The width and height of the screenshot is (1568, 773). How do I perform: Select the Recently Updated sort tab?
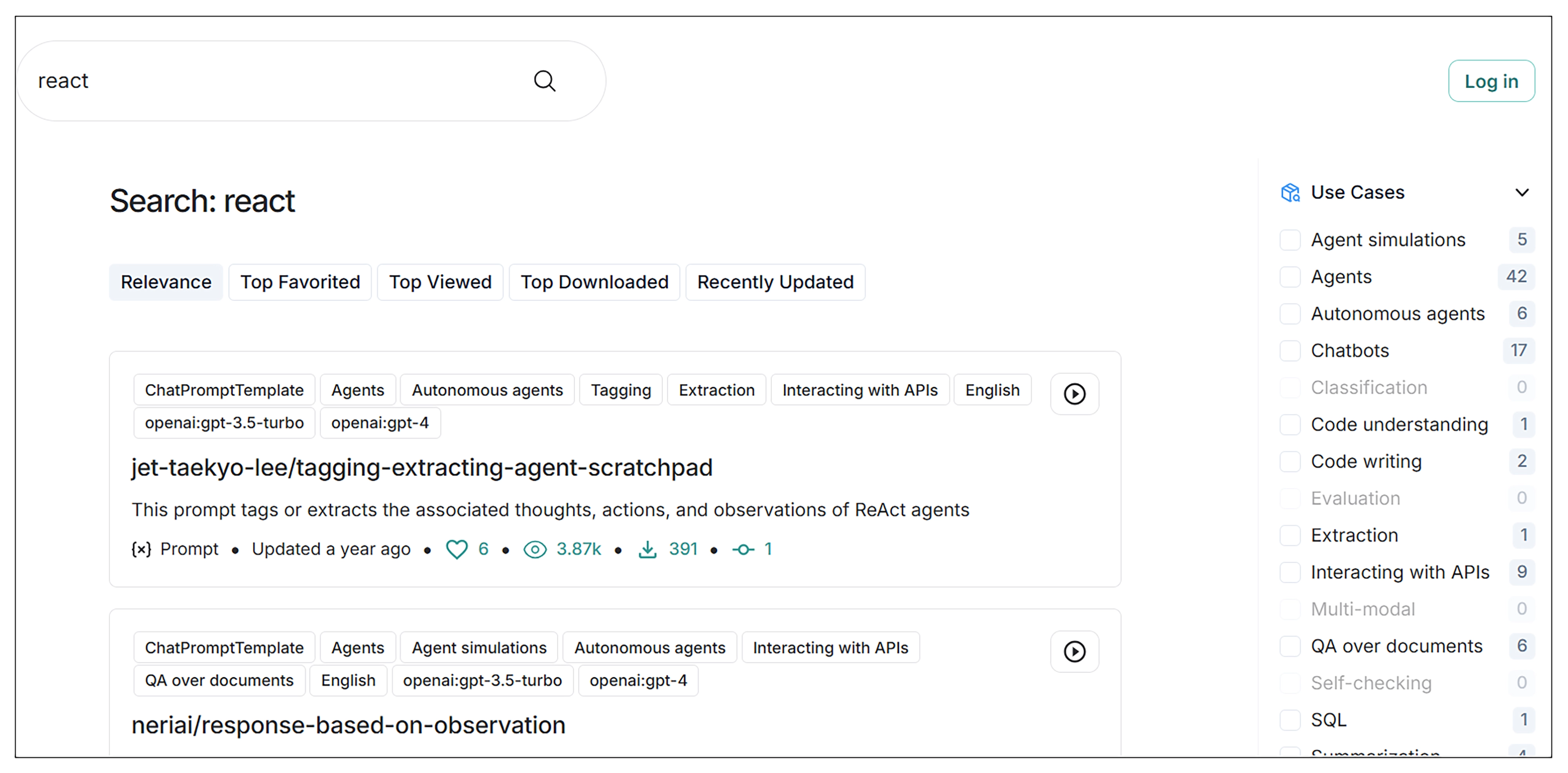775,282
